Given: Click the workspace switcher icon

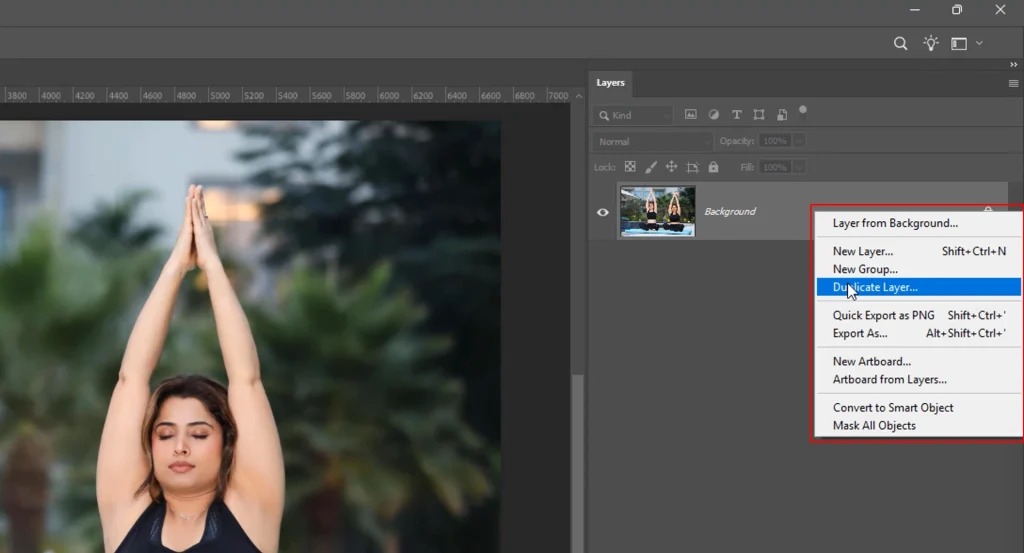Looking at the screenshot, I should pos(959,44).
